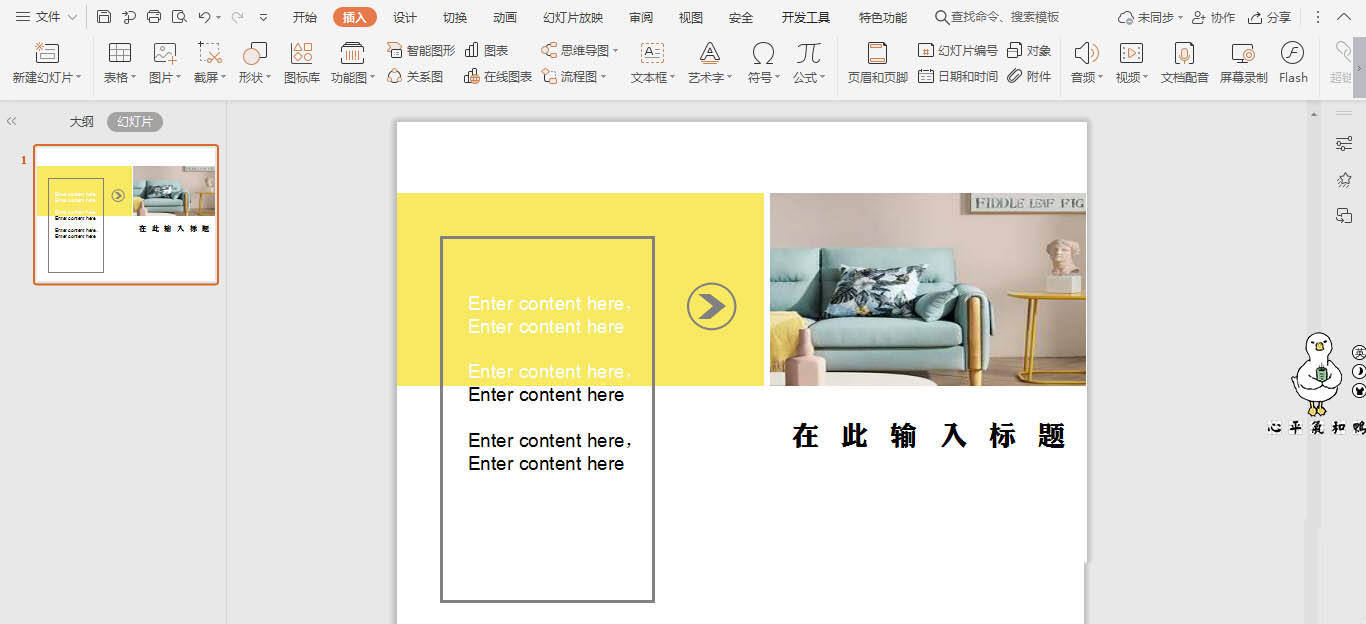Switch to the 动画 tab
The image size is (1366, 624).
click(505, 17)
